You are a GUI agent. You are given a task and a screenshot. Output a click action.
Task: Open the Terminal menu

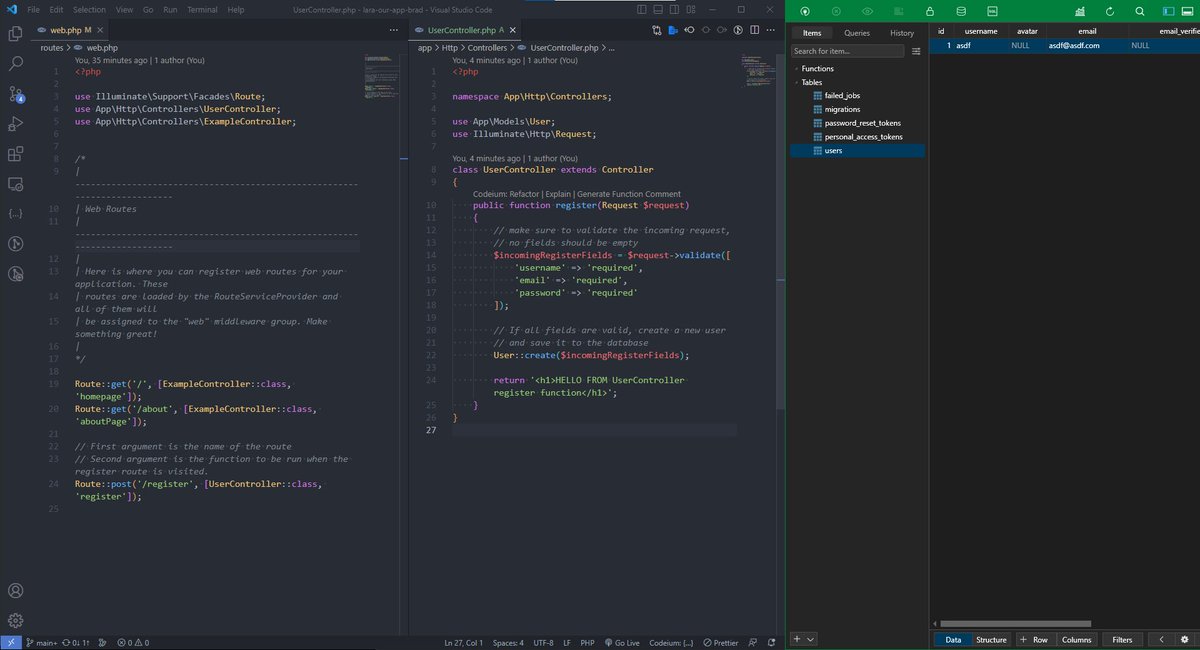pos(202,9)
